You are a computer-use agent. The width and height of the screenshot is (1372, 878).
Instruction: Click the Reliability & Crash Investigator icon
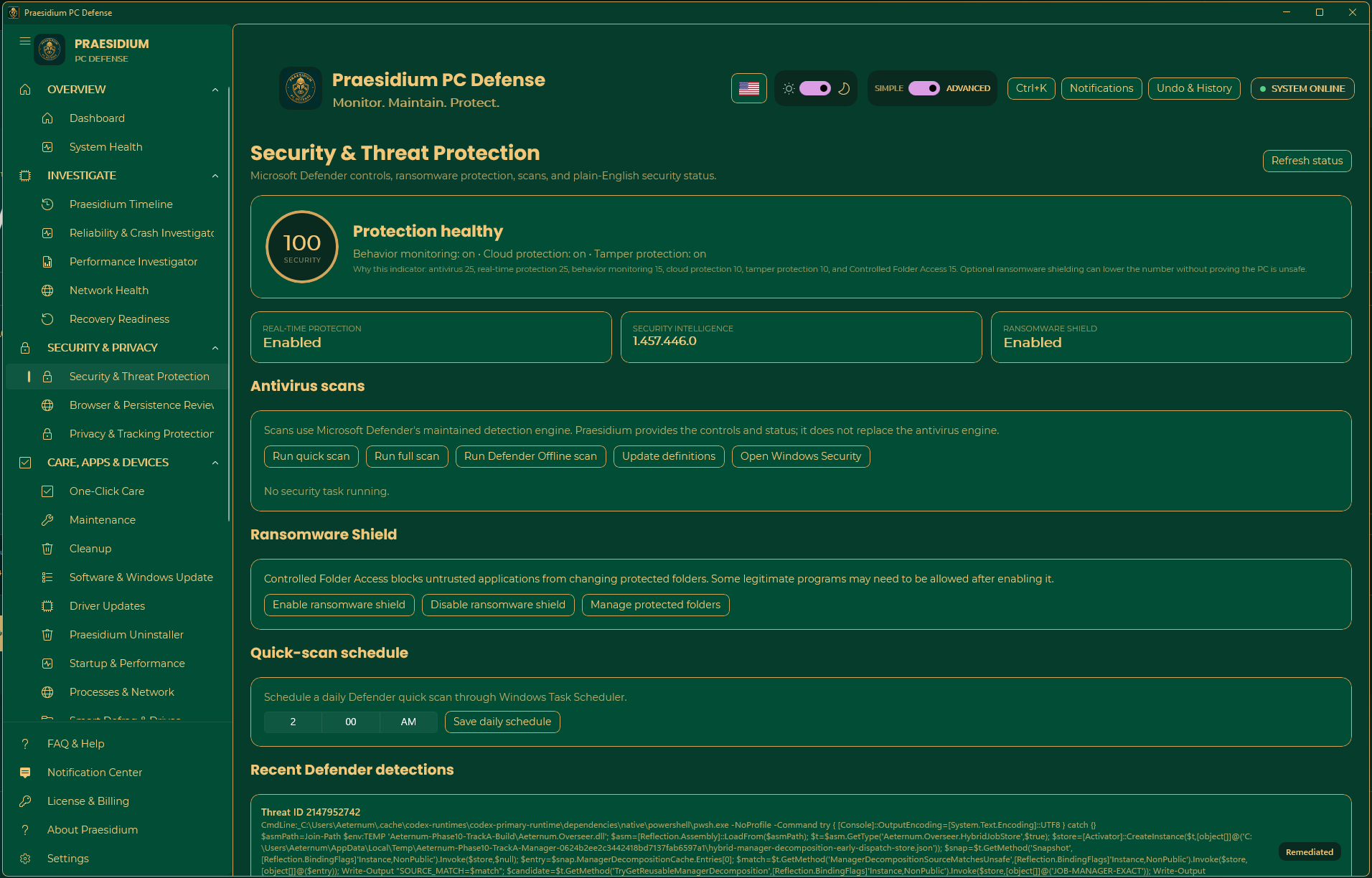(x=47, y=233)
